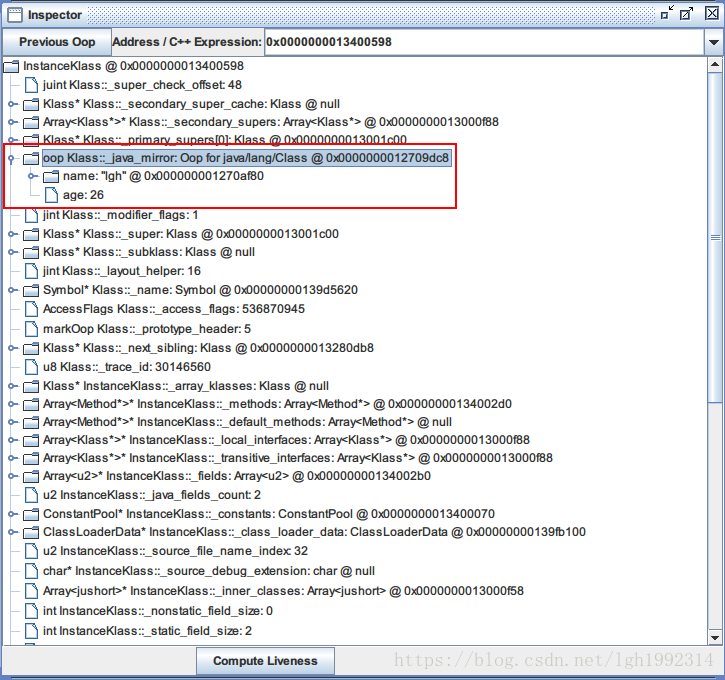Image resolution: width=725 pixels, height=680 pixels.
Task: Click document icon for _java_fields_count
Action: coord(31,495)
